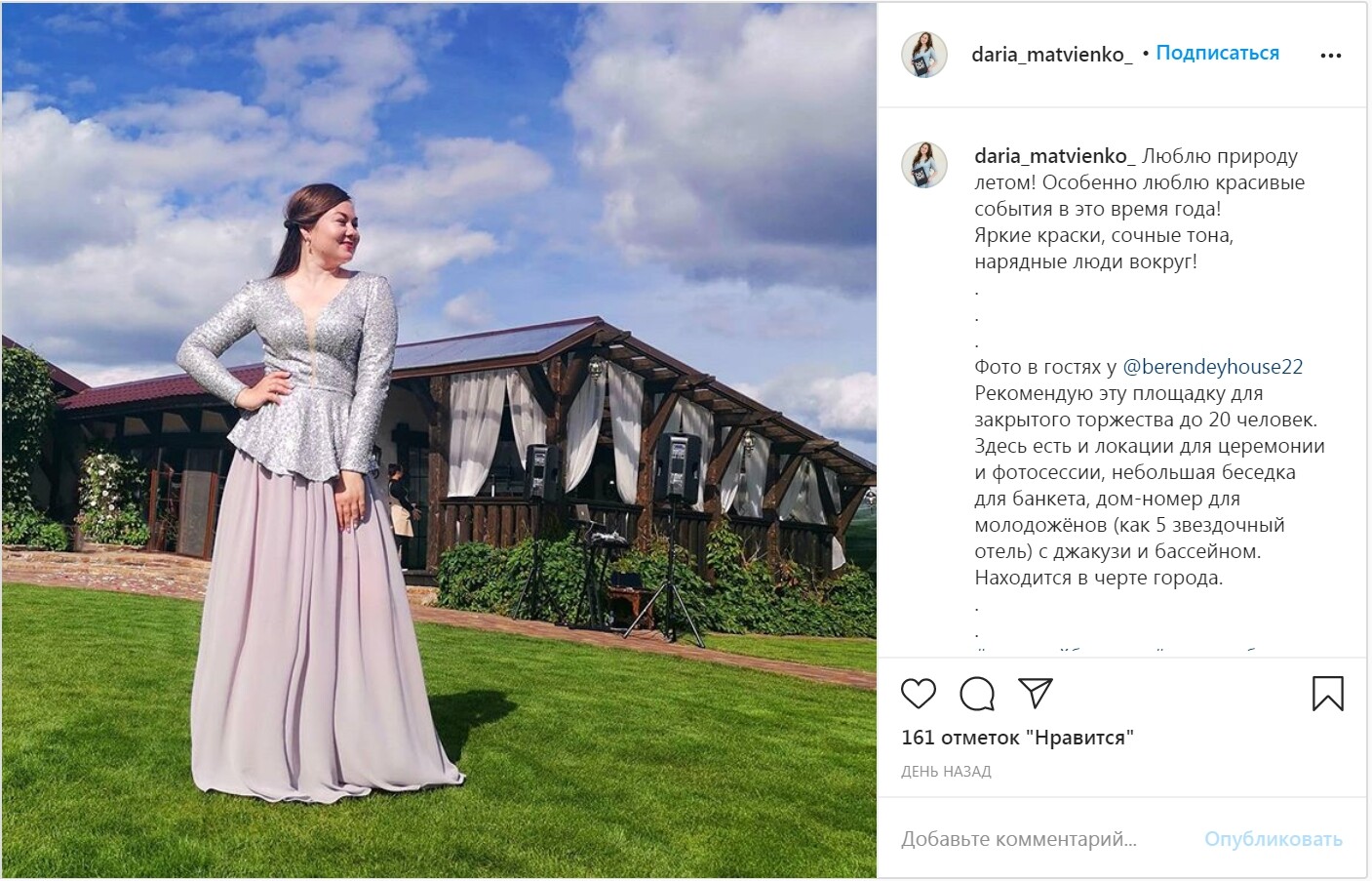This screenshot has height=881, width=1372.
Task: Like the post with heart icon
Action: 919,694
